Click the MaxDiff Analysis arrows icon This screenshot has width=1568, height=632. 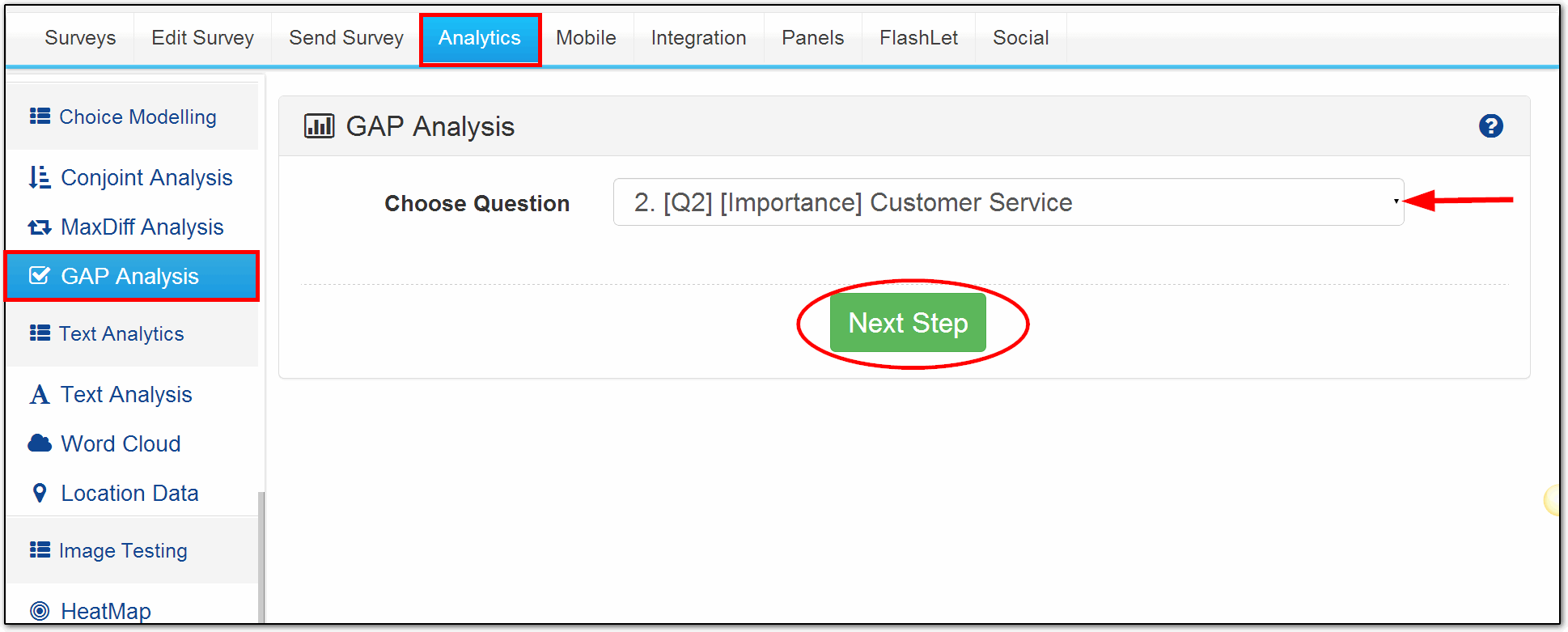39,227
